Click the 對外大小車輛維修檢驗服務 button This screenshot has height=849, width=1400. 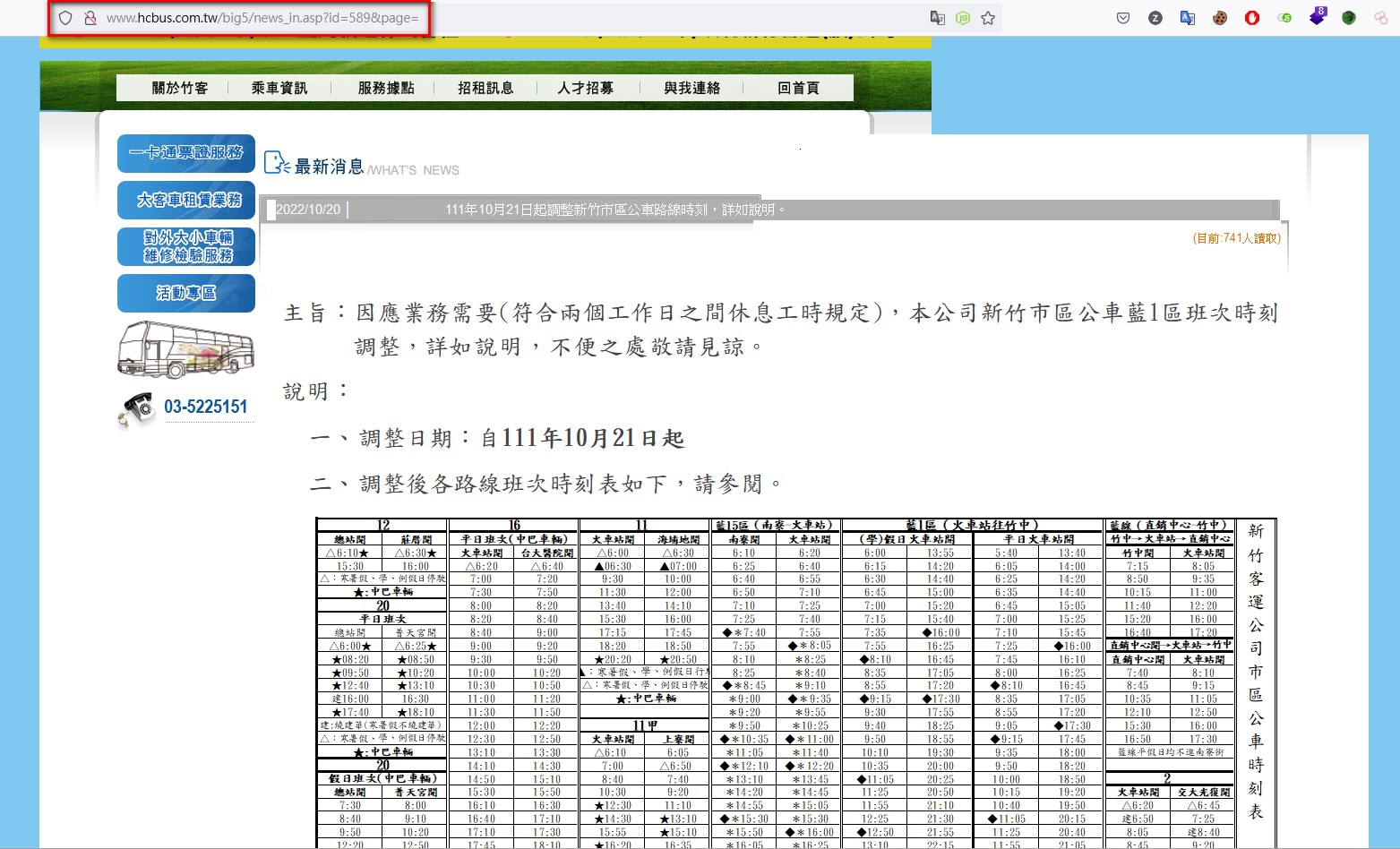[x=186, y=246]
